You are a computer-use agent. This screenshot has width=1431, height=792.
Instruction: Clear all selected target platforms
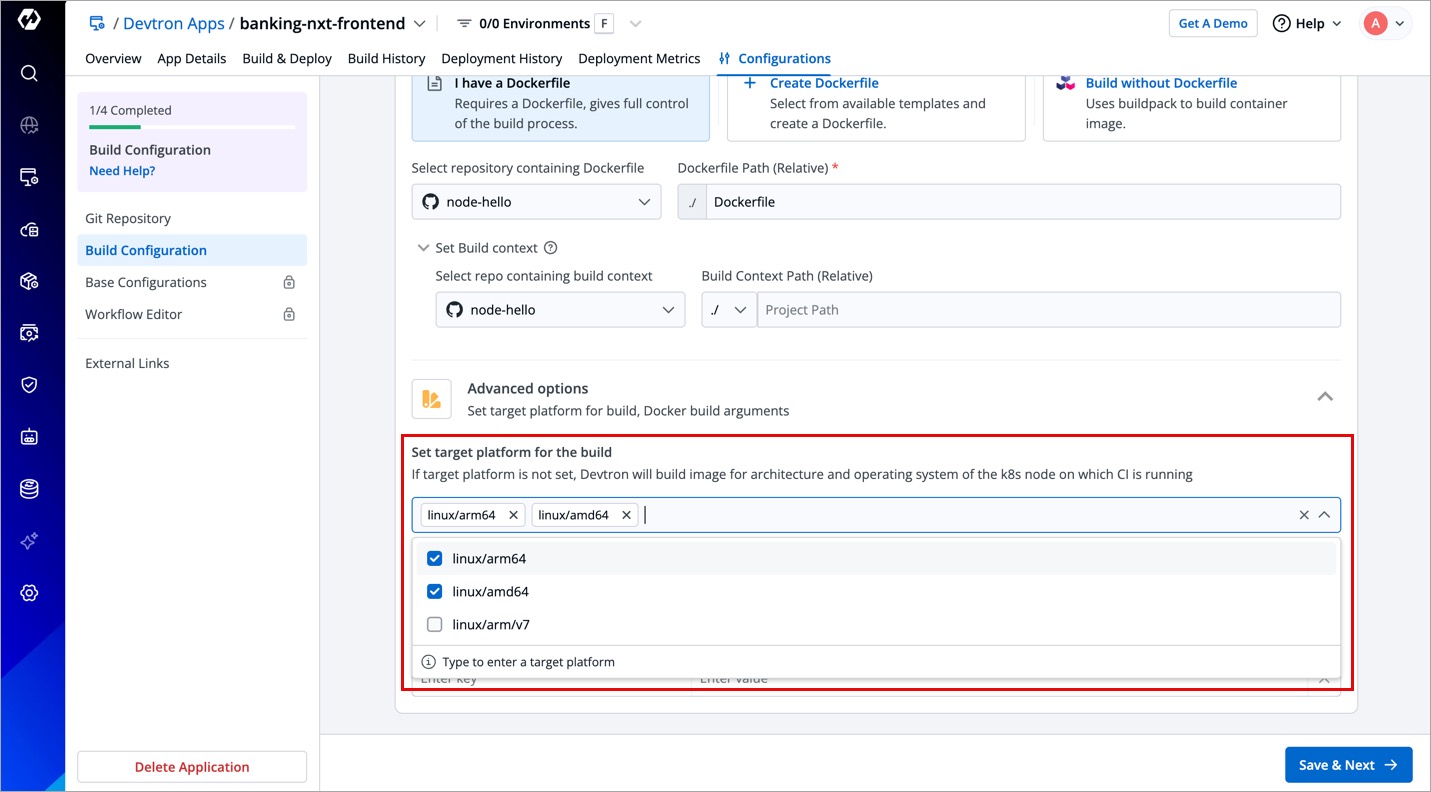(x=1303, y=515)
